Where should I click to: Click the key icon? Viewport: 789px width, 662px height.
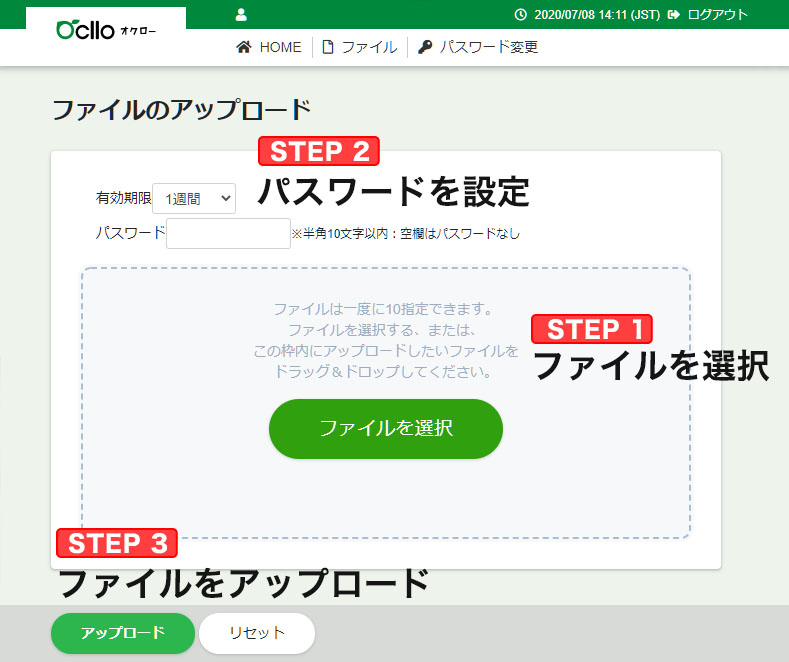pos(425,47)
